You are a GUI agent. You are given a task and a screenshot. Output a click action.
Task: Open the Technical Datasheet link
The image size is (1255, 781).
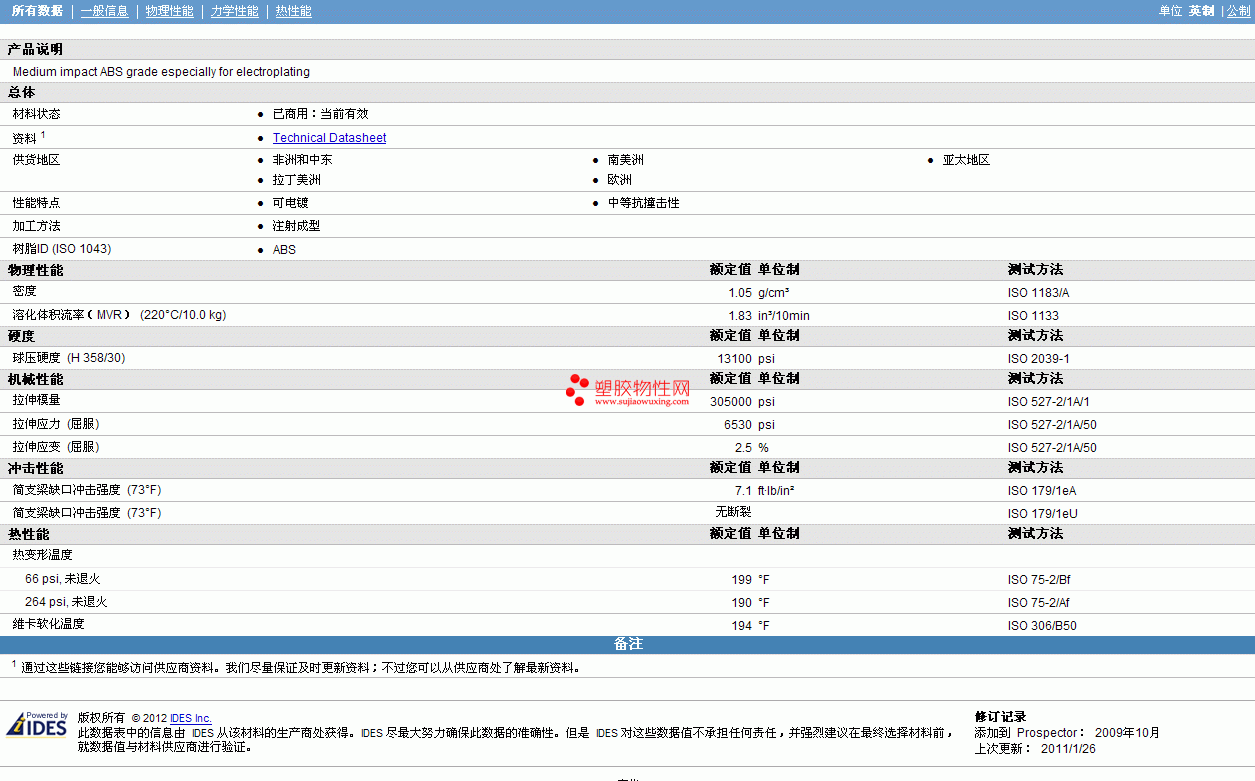coord(329,138)
